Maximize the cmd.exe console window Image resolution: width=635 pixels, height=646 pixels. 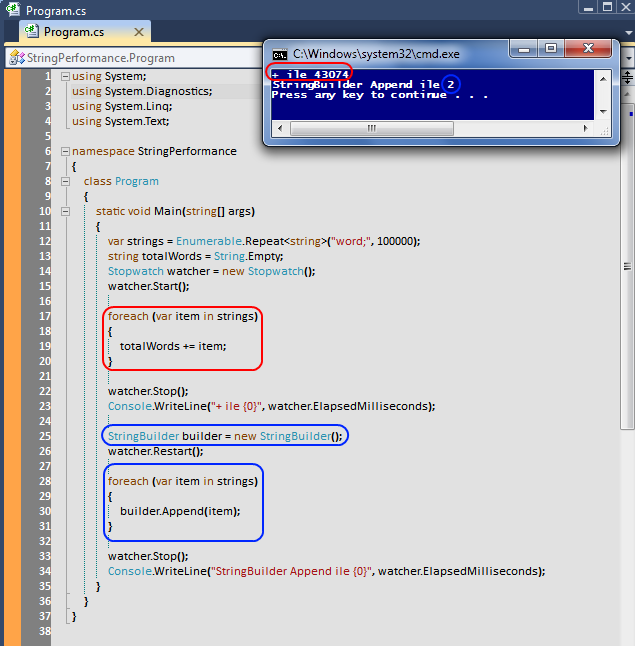click(551, 49)
